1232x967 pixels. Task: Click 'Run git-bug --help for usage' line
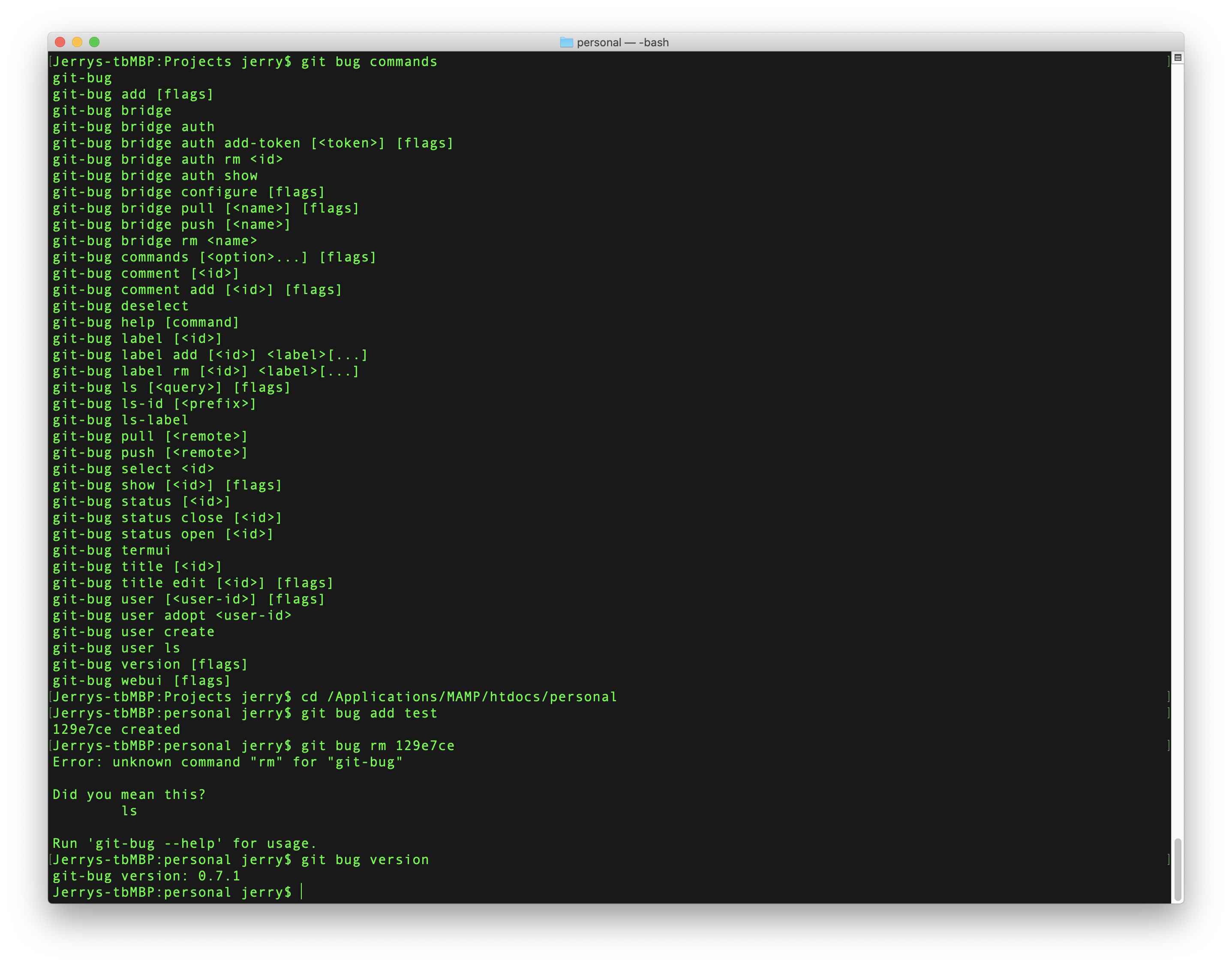[x=184, y=844]
